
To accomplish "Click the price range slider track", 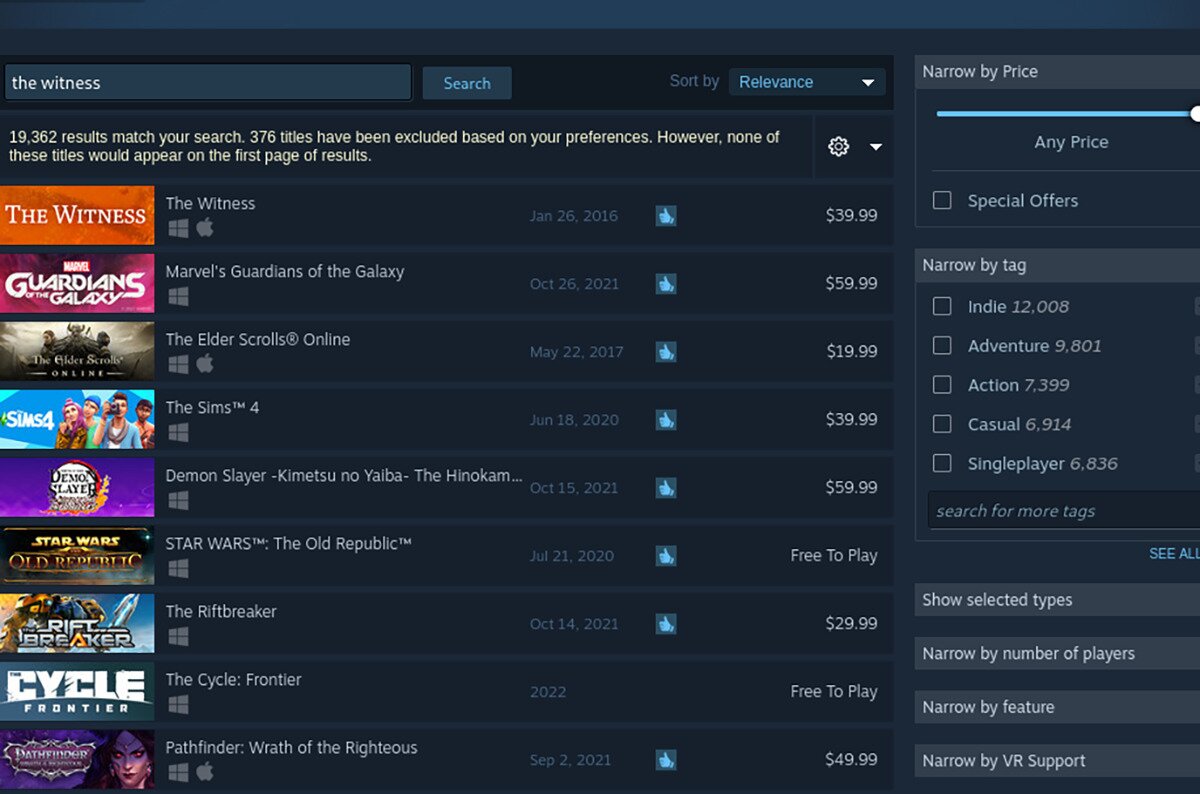I will [x=1066, y=114].
